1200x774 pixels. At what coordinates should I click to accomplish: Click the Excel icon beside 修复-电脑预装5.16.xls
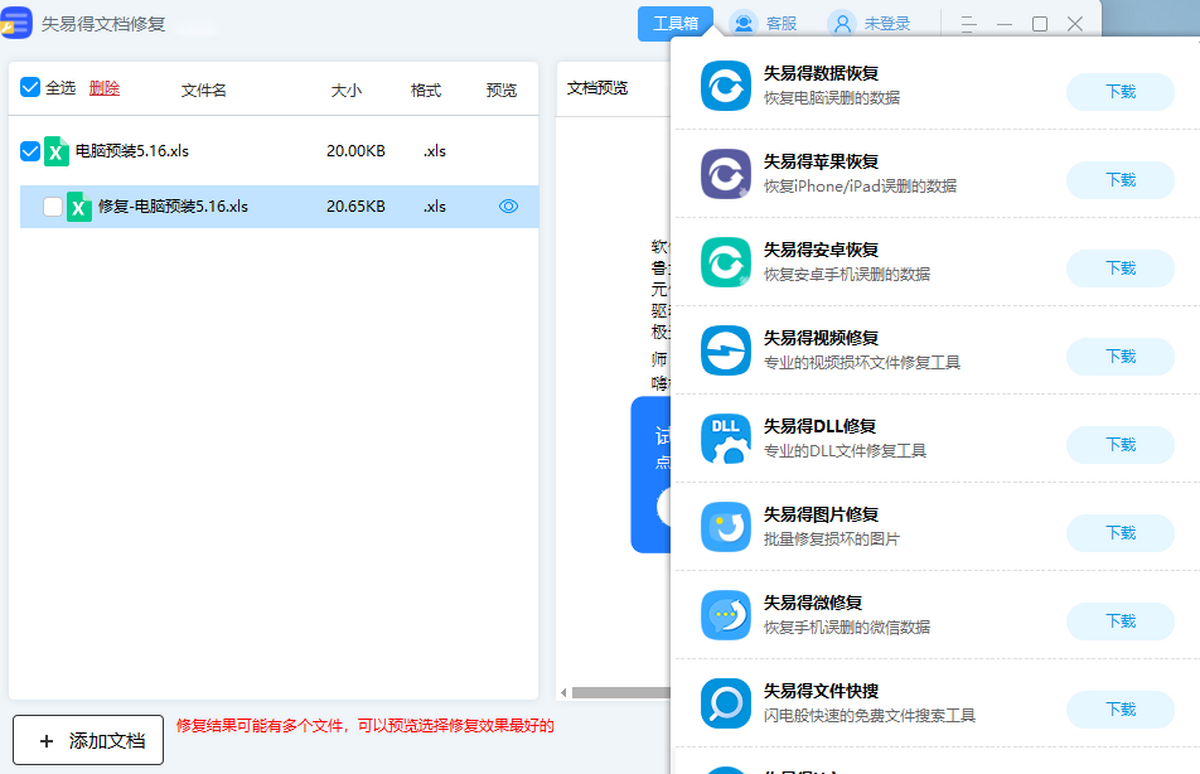coord(79,207)
